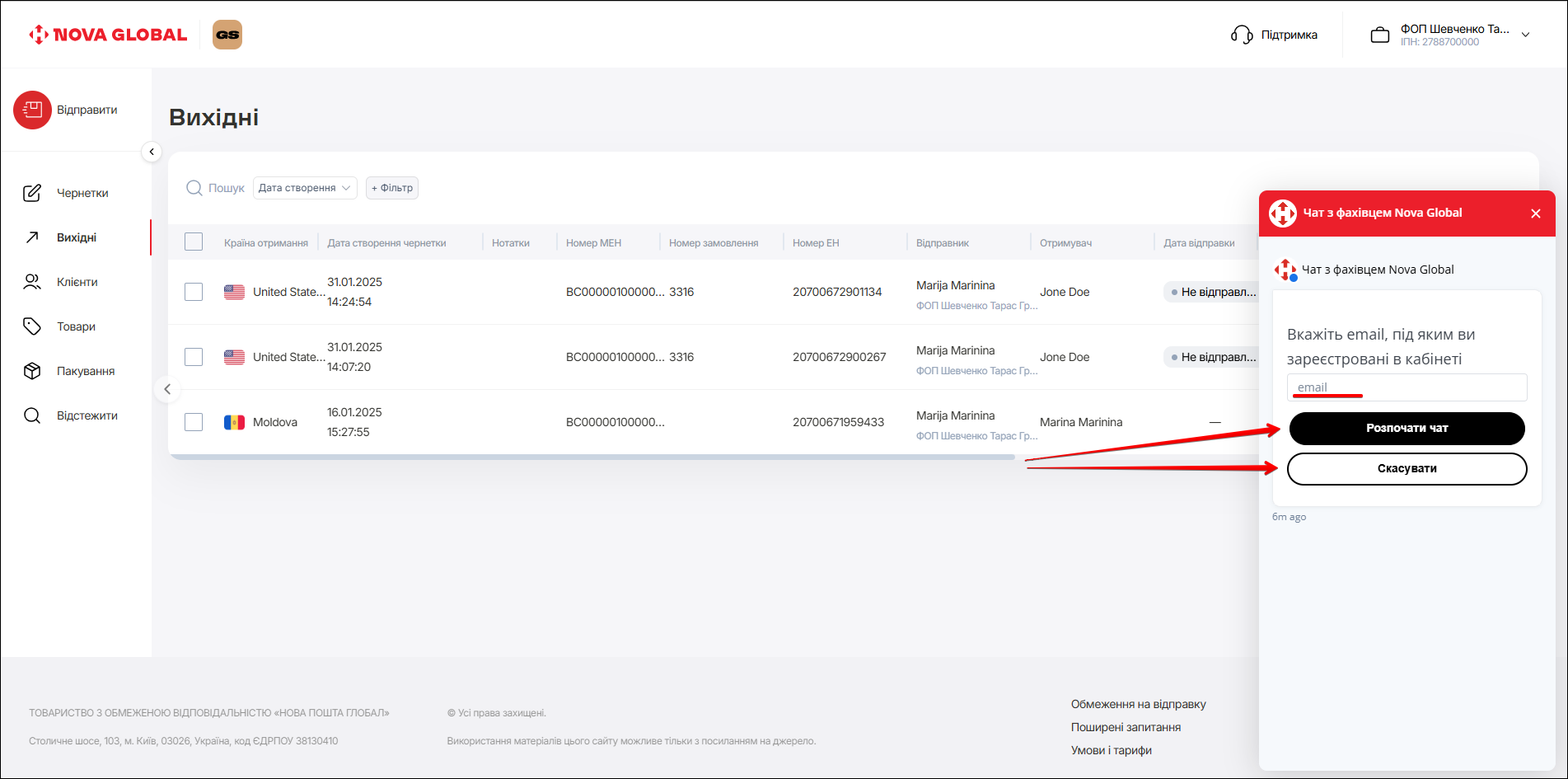Click the red Відправити send icon
Viewport: 1568px width, 779px height.
click(x=32, y=110)
